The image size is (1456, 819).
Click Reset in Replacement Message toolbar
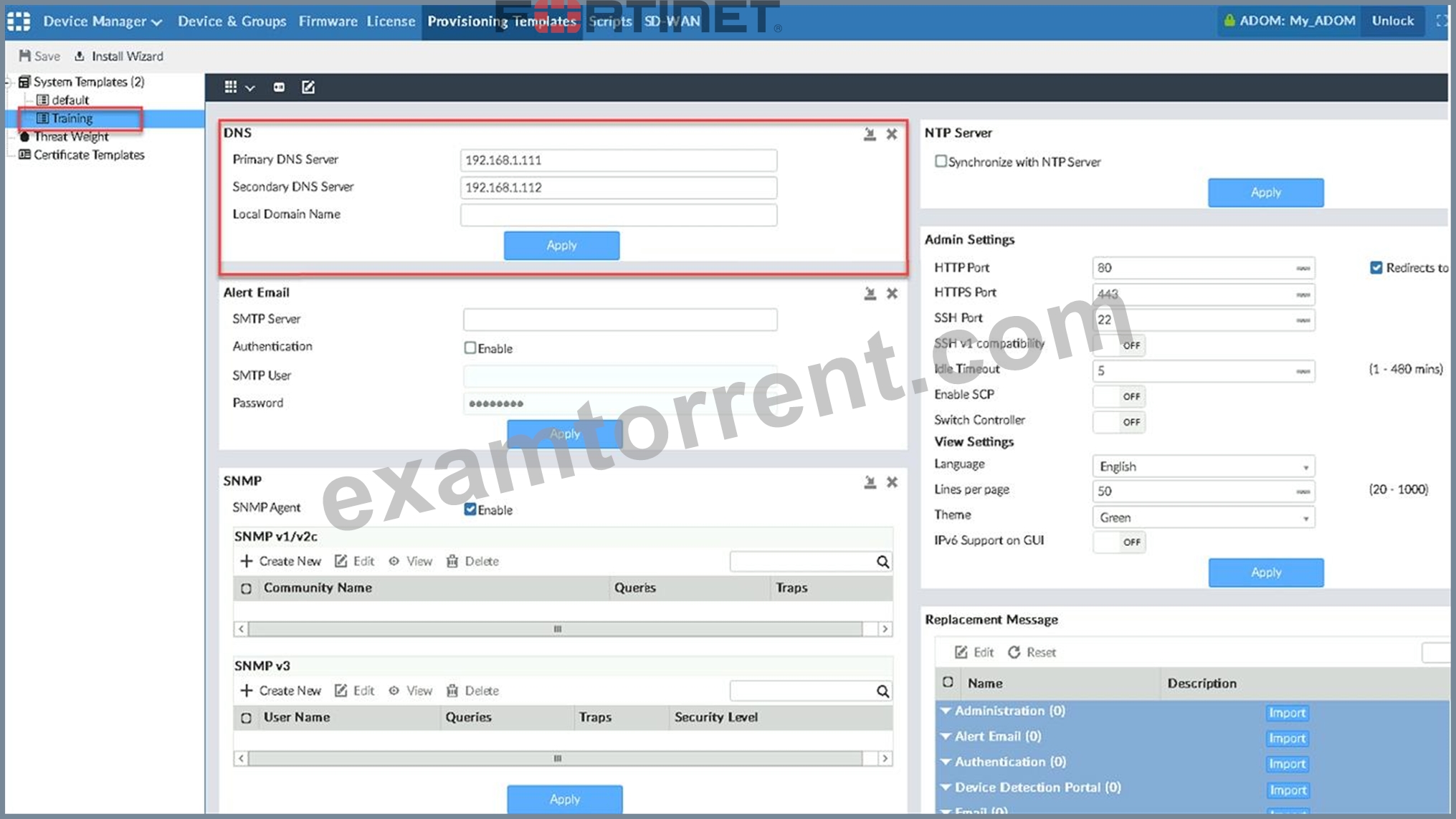1032,652
